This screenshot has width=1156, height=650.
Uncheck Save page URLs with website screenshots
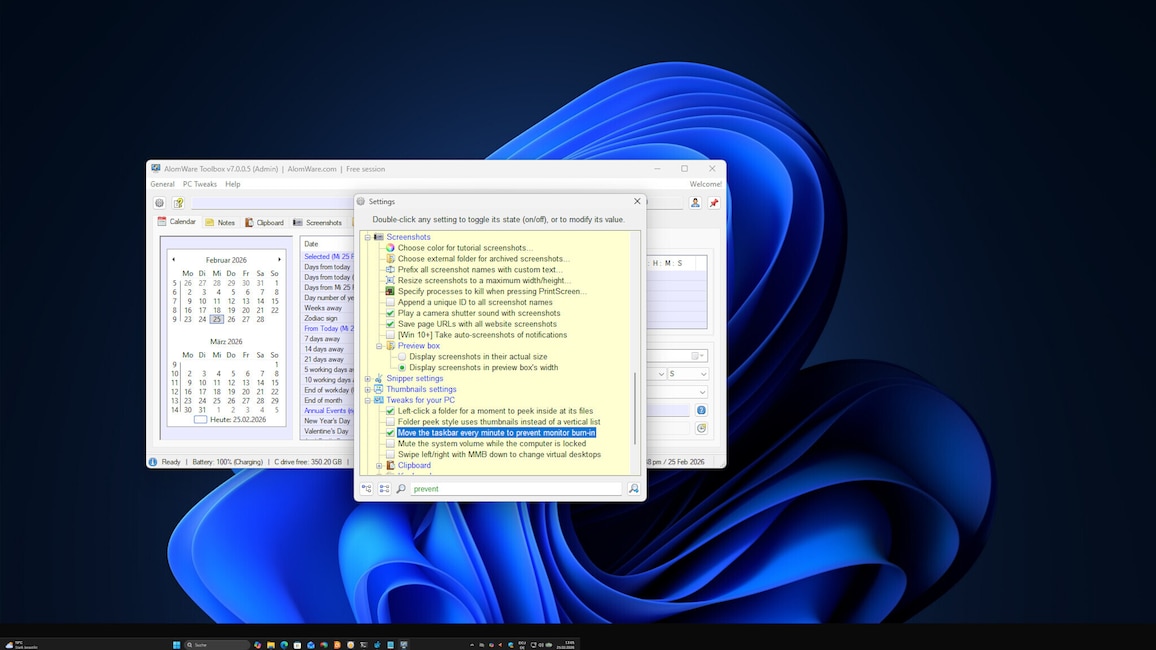coord(390,324)
